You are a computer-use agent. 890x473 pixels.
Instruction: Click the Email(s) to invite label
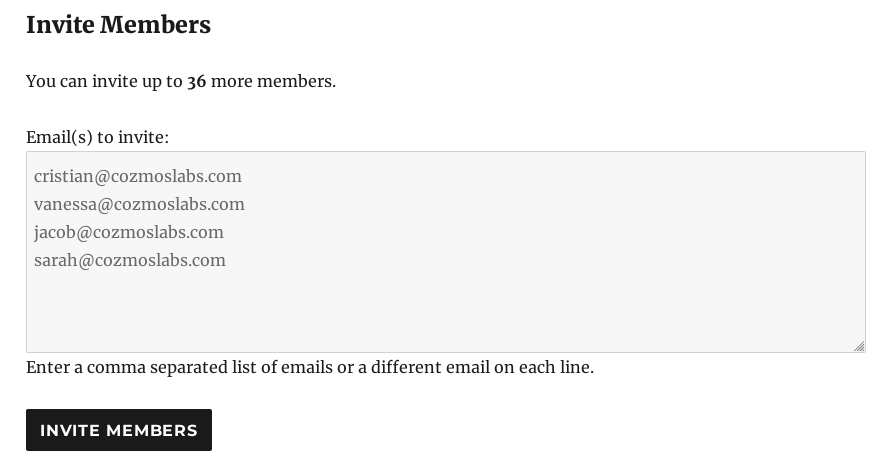click(x=97, y=137)
